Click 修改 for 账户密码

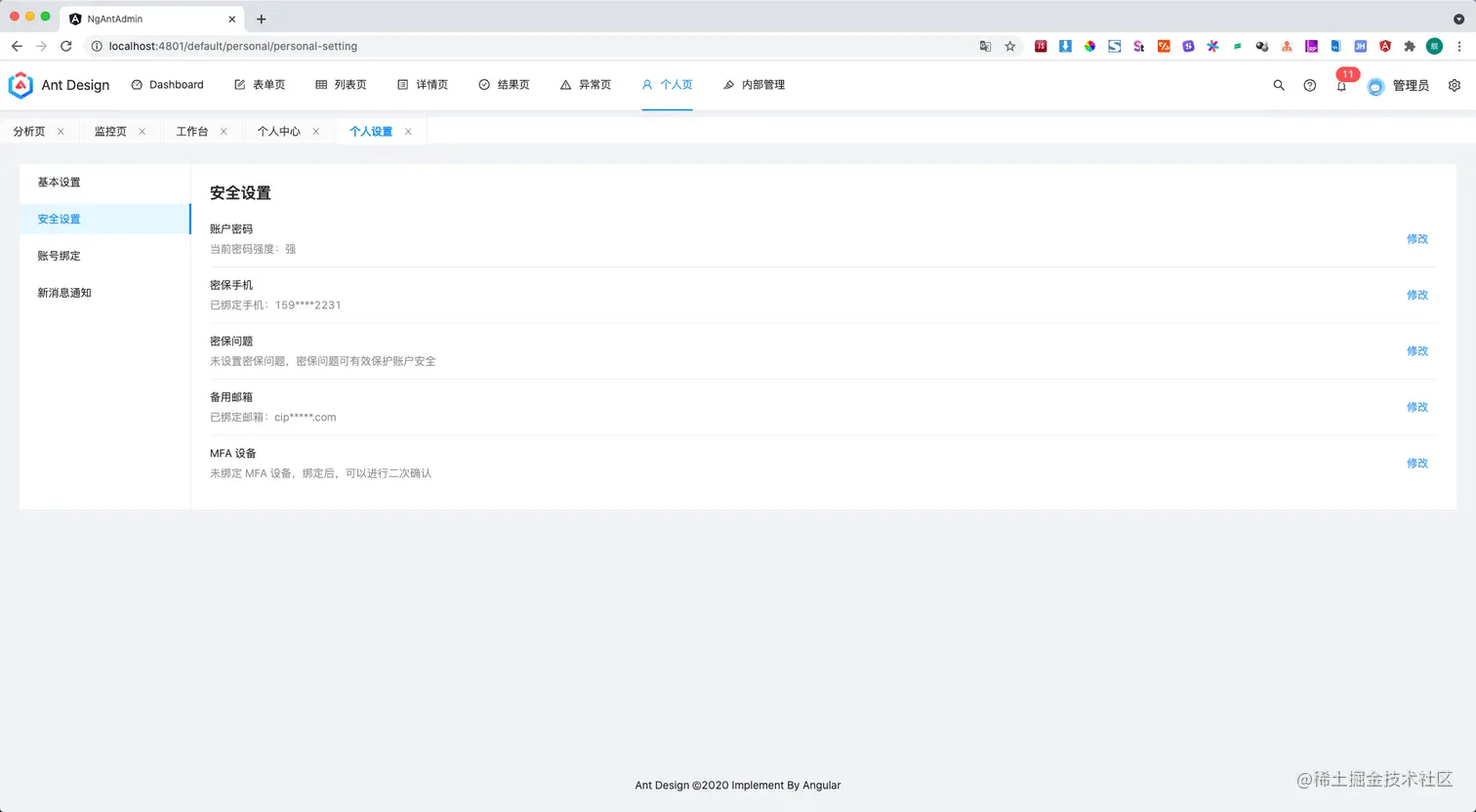coord(1417,239)
